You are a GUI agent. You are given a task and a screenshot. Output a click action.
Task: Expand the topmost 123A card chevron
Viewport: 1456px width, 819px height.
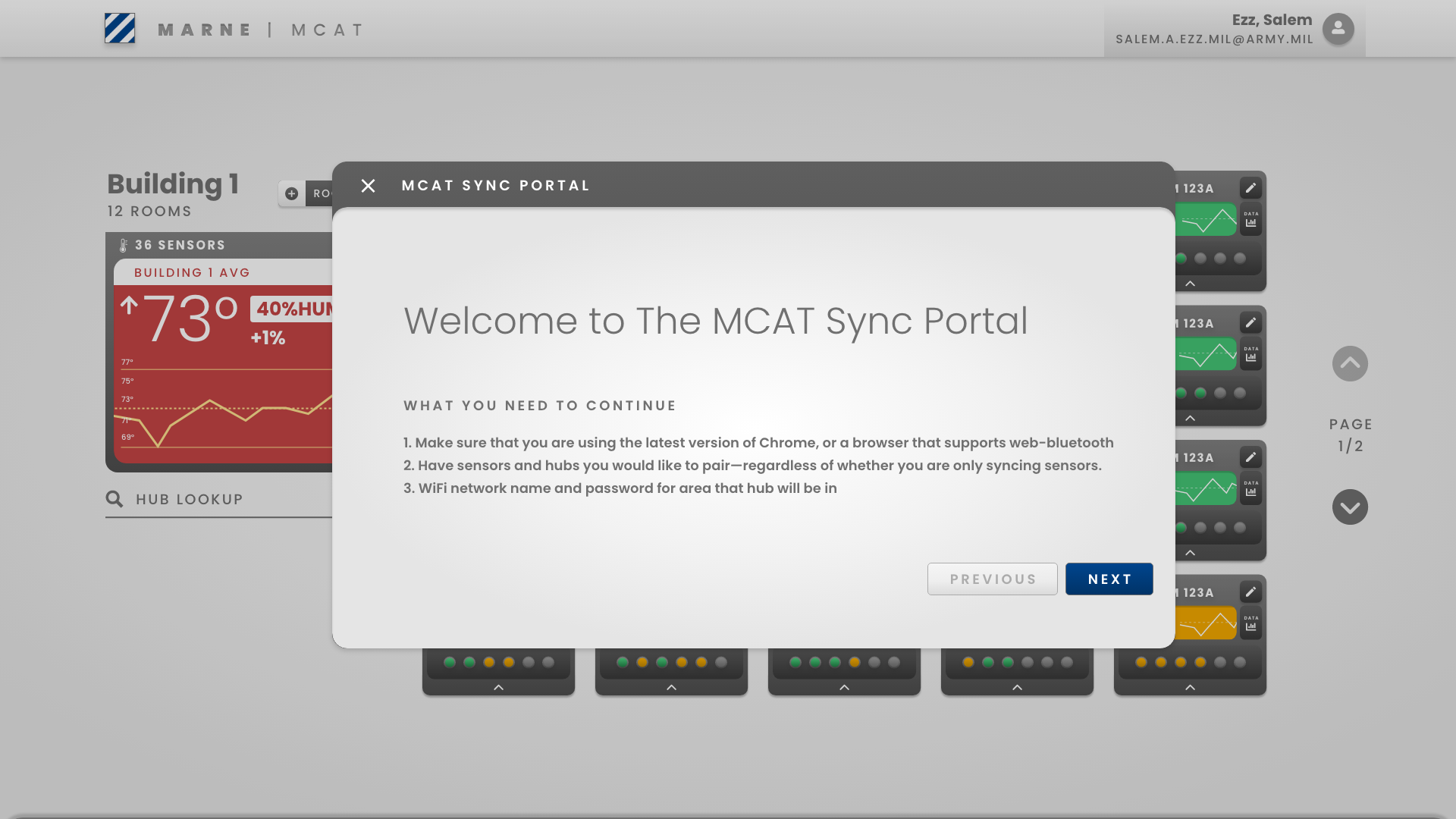click(1190, 284)
